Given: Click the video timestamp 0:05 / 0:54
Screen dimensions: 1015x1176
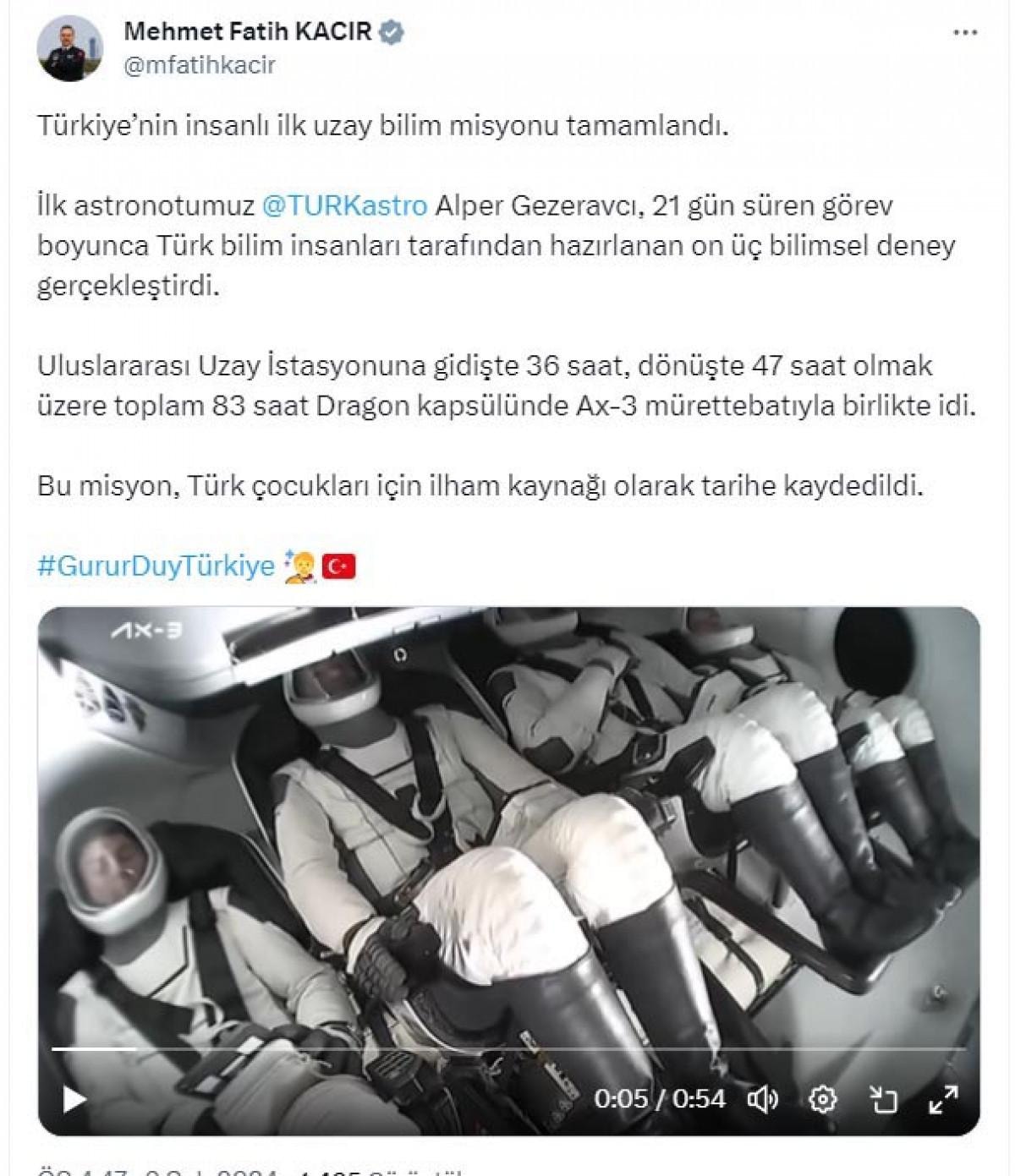Looking at the screenshot, I should 660,1098.
